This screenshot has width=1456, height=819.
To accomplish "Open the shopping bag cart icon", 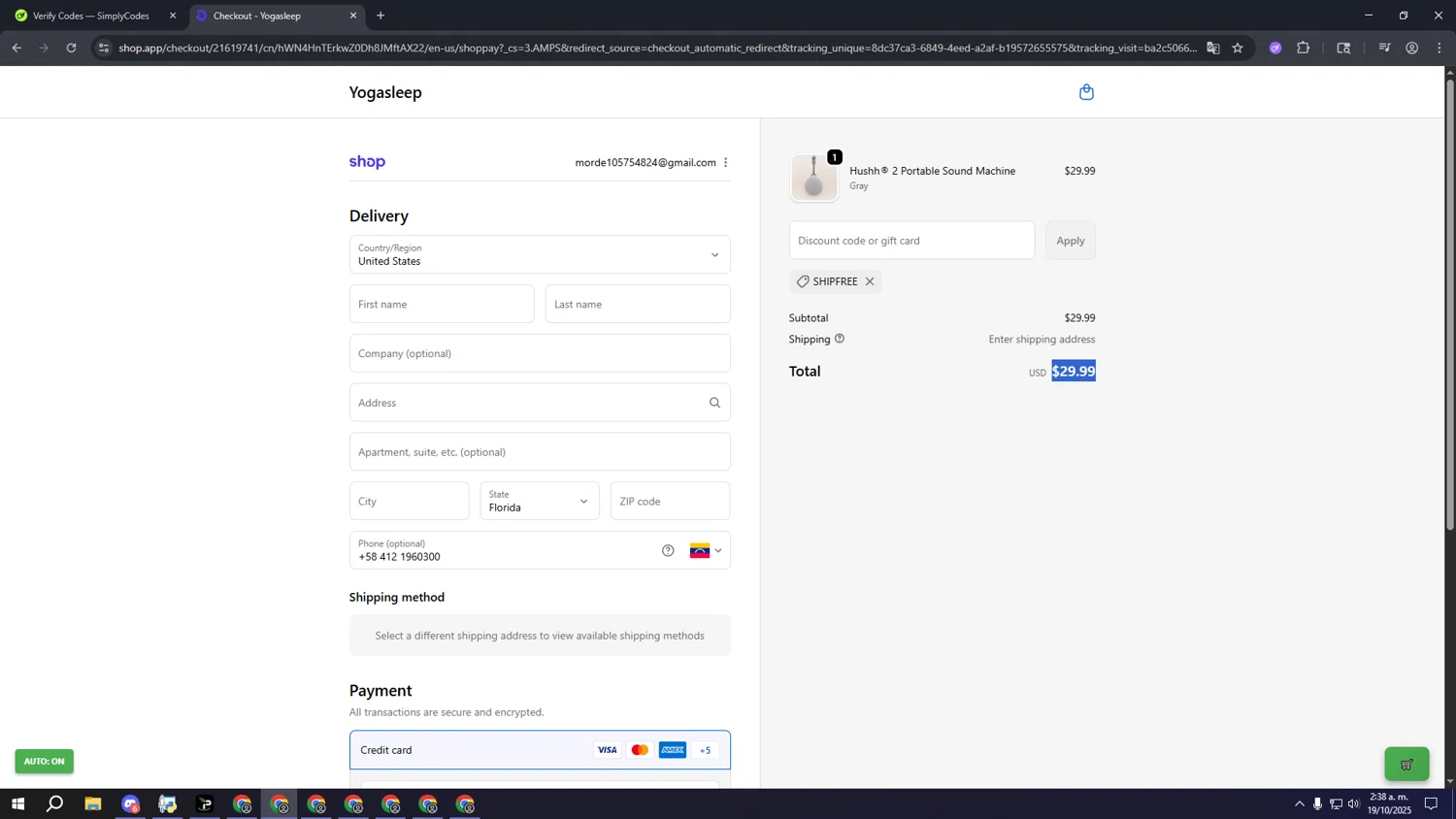I will tap(1086, 92).
